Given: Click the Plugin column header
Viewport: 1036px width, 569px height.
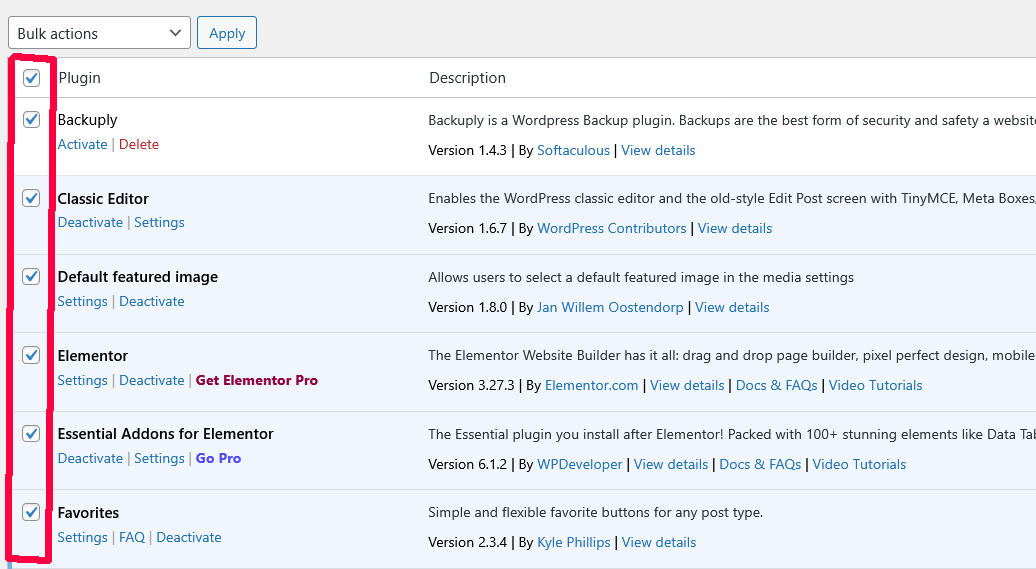Looking at the screenshot, I should coord(79,78).
